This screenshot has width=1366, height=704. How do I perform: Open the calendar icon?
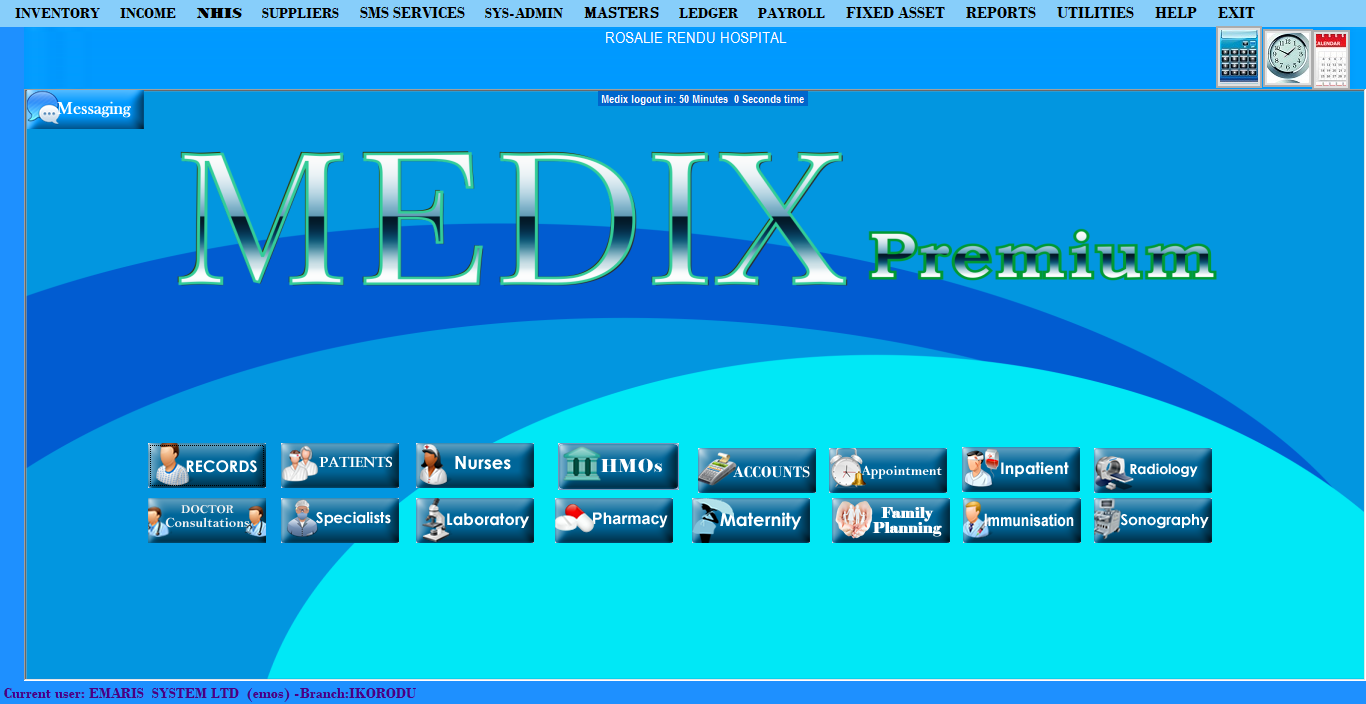tap(1331, 60)
